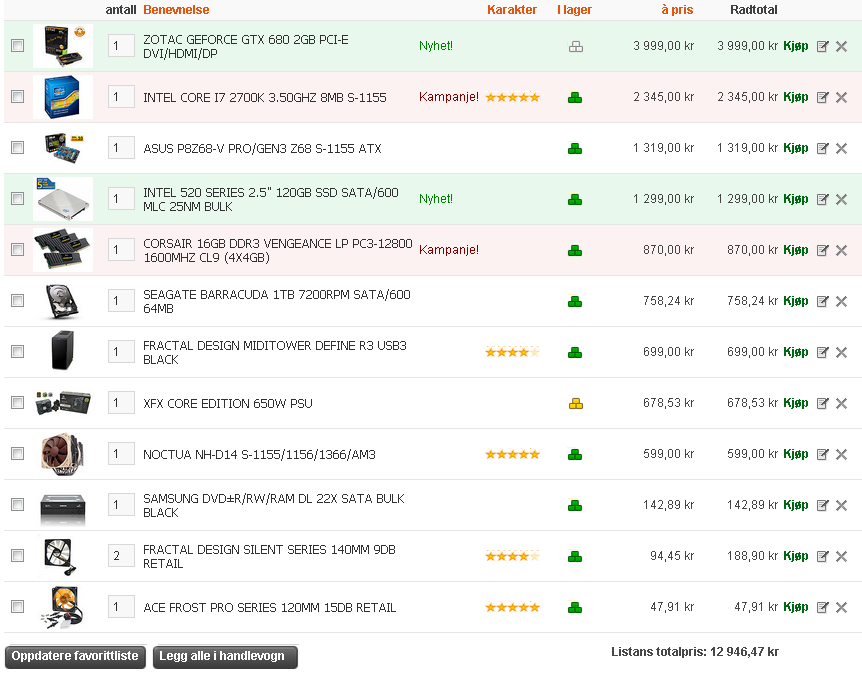Screen dimensions: 862x674
Task: Click yellow stock icon for XFX PSU
Action: [x=576, y=404]
